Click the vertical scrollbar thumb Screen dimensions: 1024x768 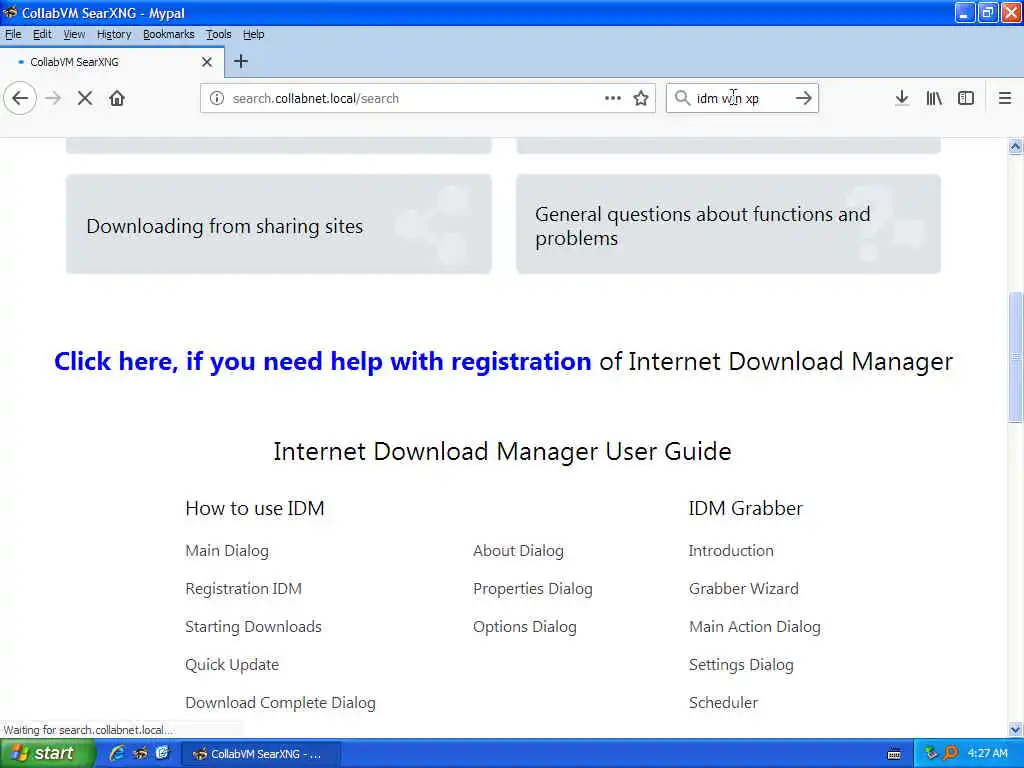[x=1016, y=357]
